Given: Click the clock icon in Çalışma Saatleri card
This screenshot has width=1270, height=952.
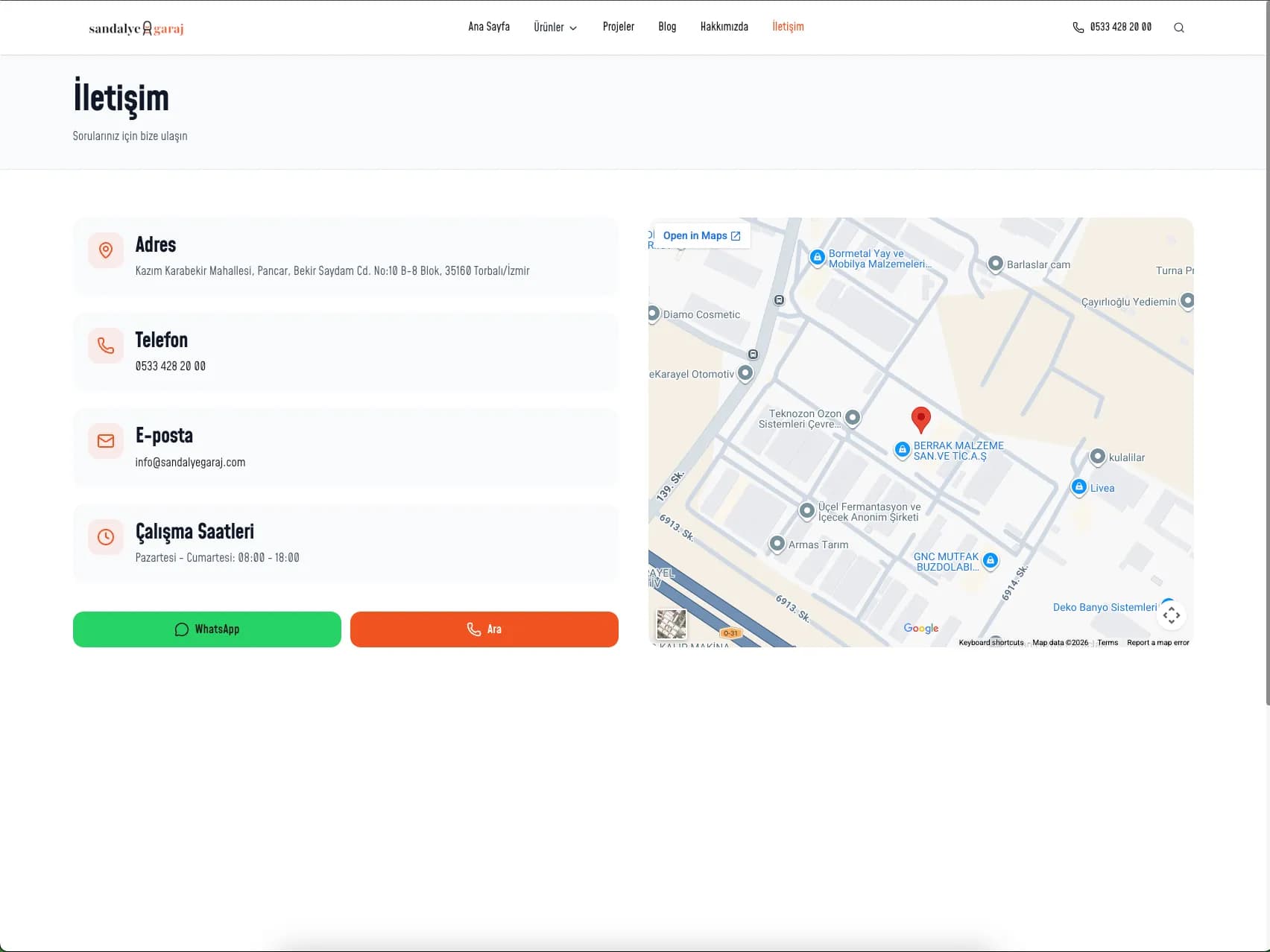Looking at the screenshot, I should tap(106, 537).
